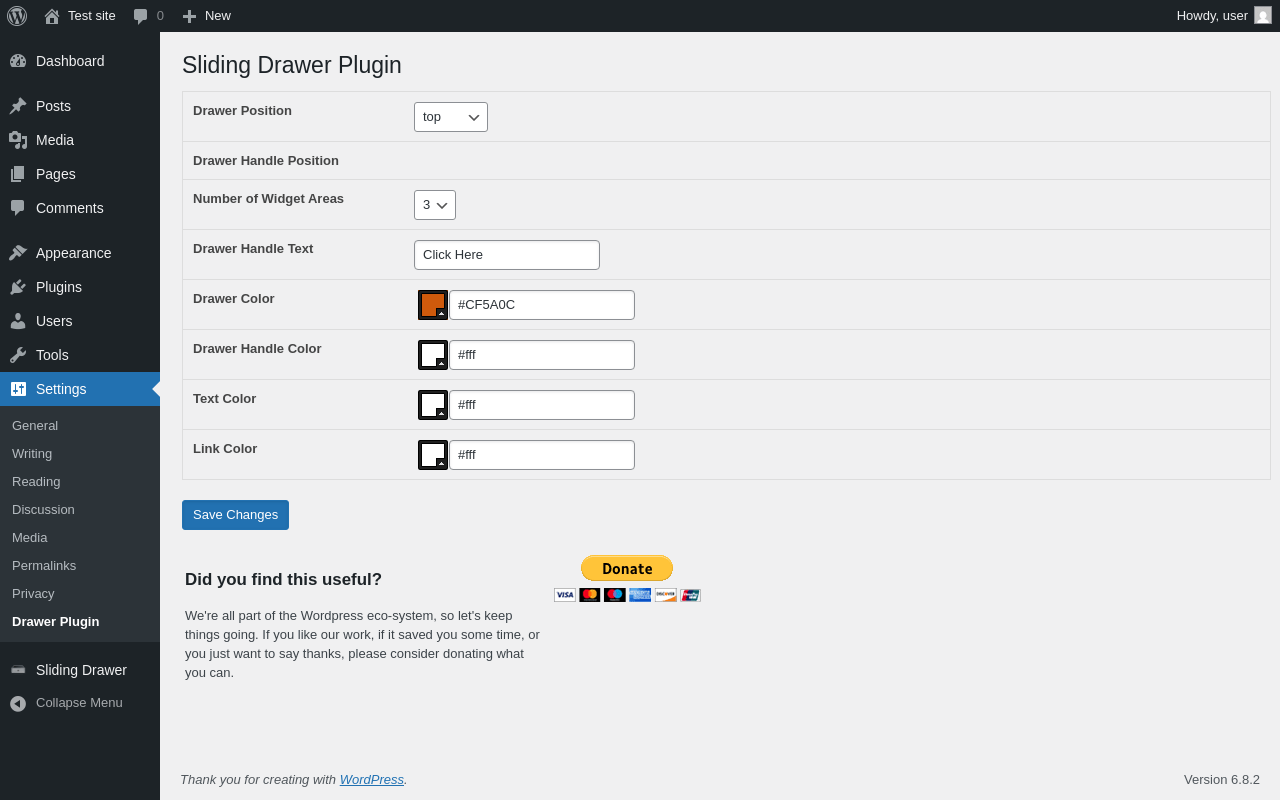Click the Link Color hex field
Screen dimensions: 1280x800
(542, 455)
